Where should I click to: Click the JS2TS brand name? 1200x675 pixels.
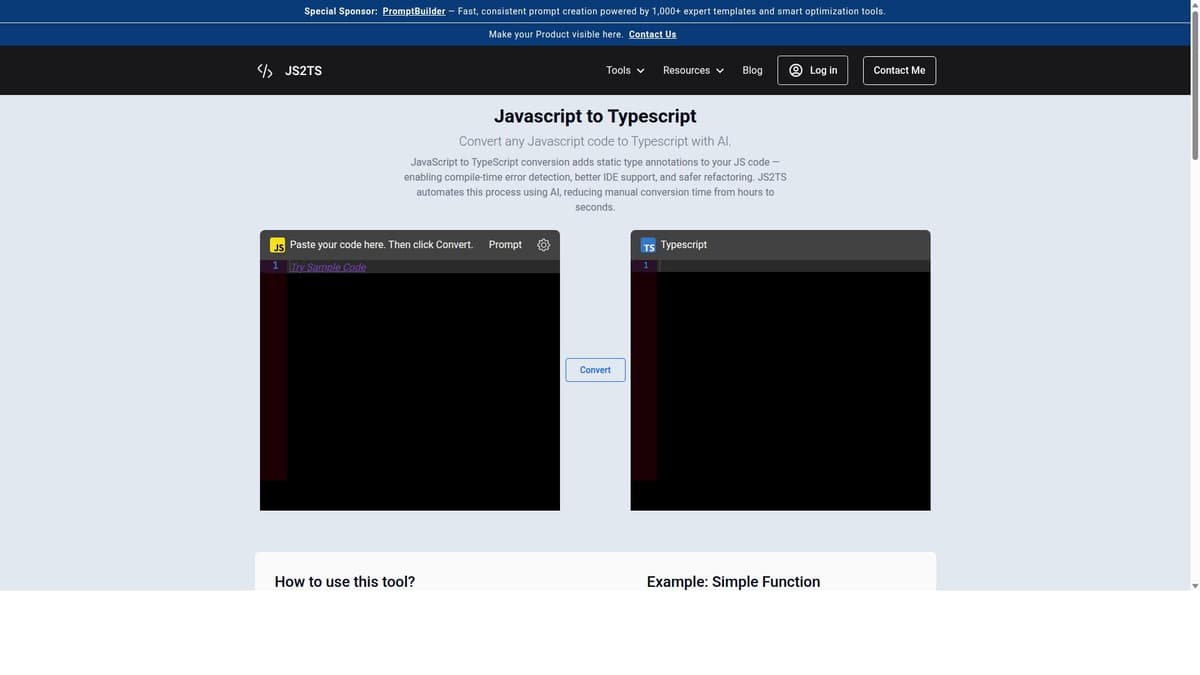[303, 71]
